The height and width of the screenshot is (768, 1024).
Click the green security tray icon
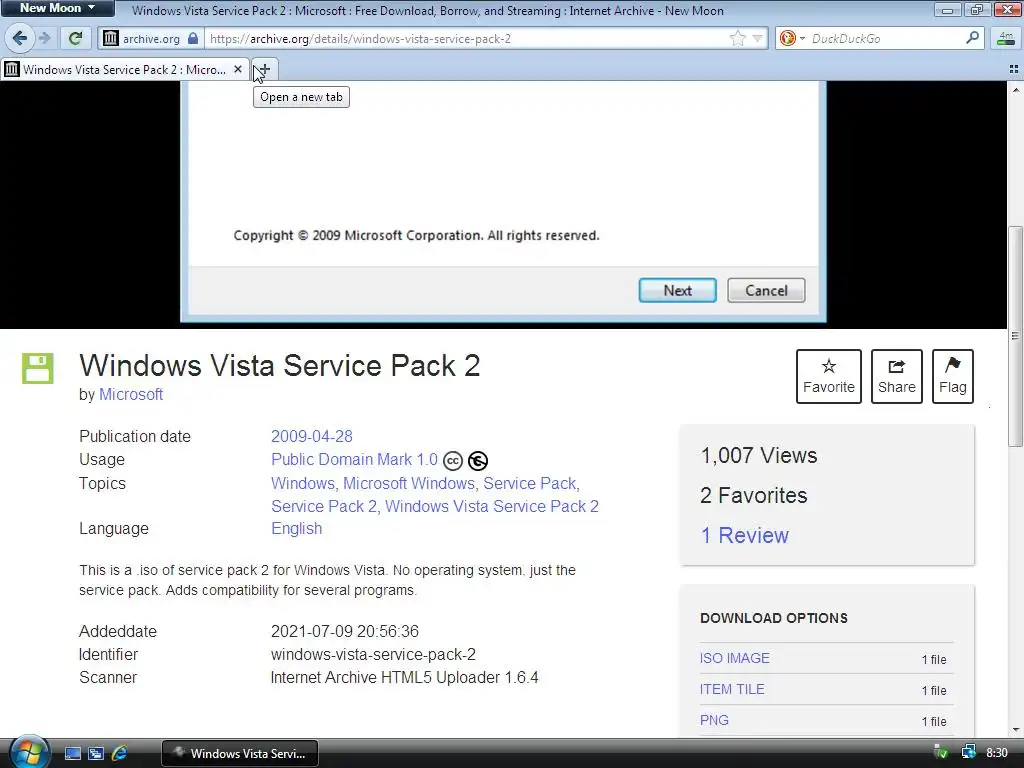(x=942, y=753)
